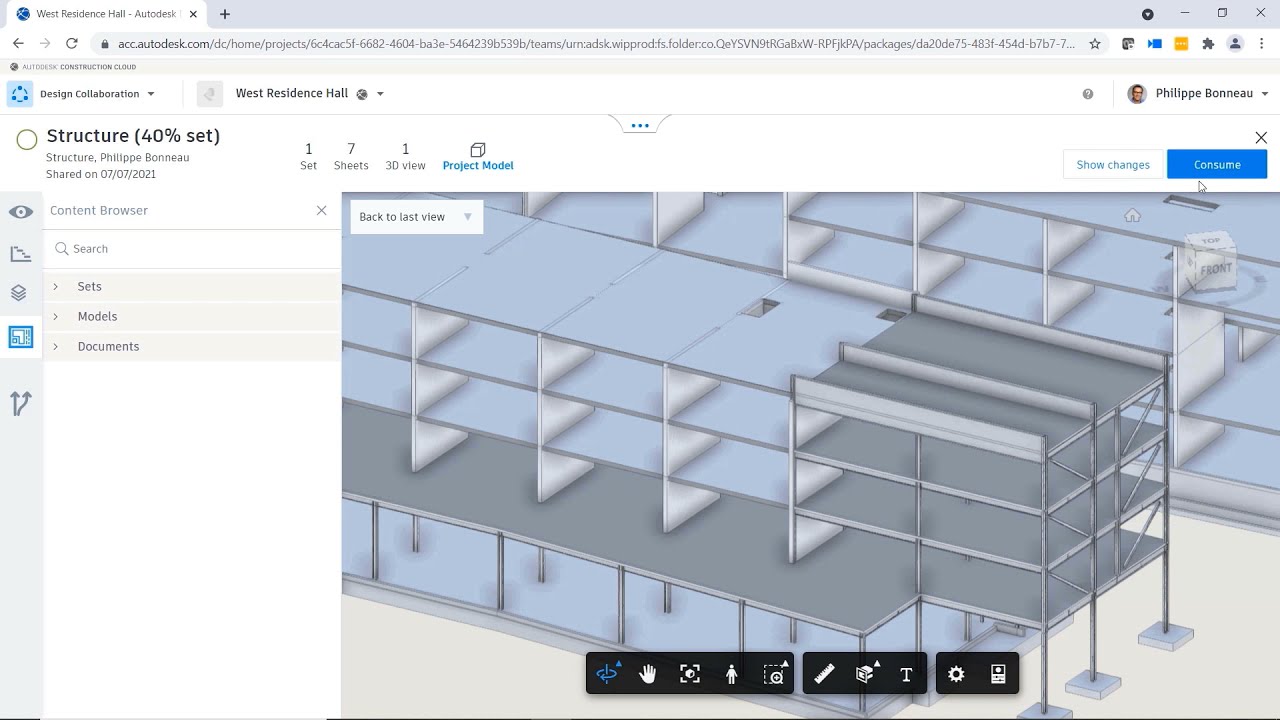Close the Content Browser panel
1280x720 pixels.
(321, 210)
